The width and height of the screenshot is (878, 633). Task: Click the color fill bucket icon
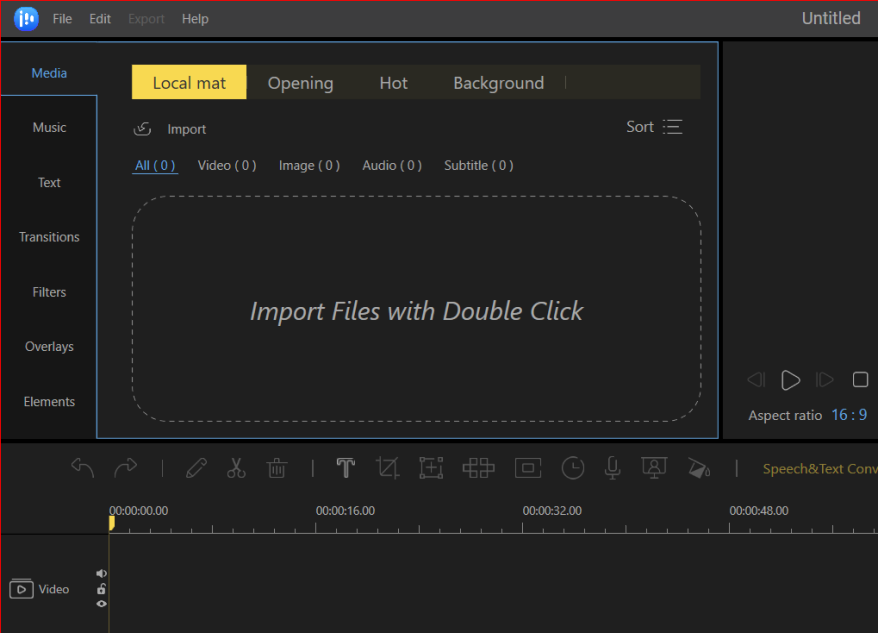pos(699,468)
